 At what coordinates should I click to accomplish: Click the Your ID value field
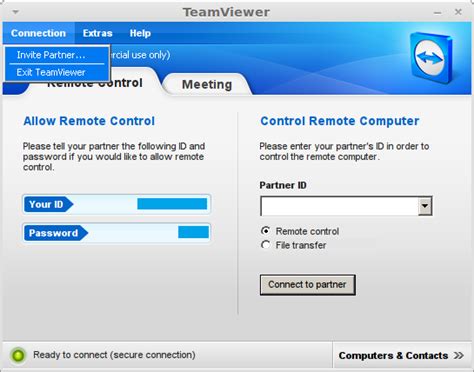click(172, 204)
